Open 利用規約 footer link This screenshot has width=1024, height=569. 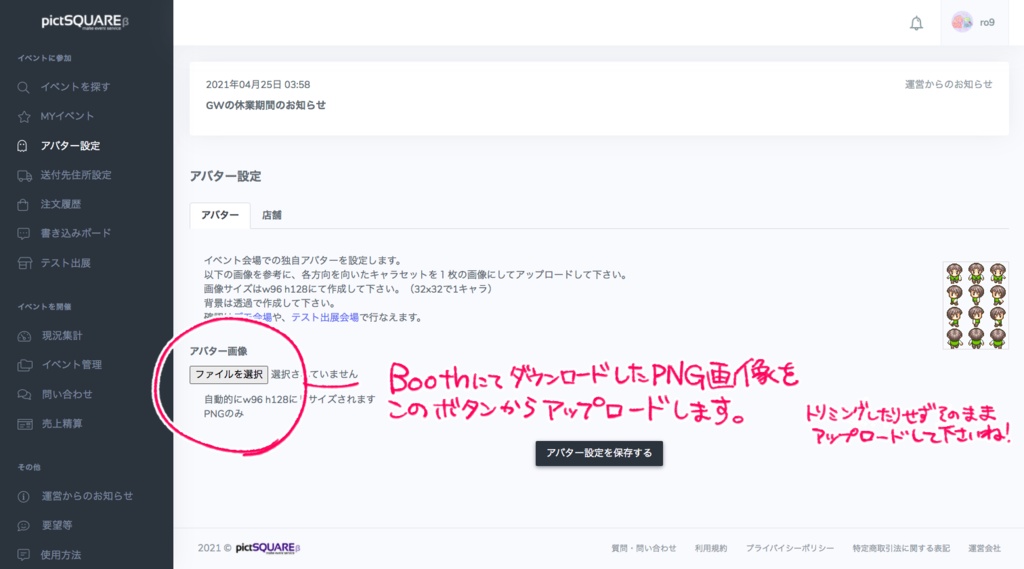[711, 549]
